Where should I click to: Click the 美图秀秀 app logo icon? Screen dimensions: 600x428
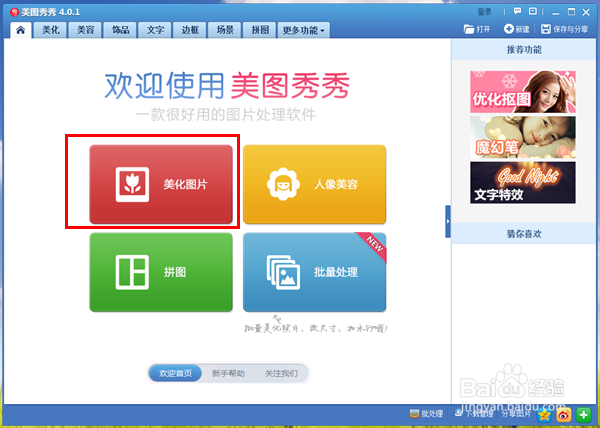(x=14, y=12)
